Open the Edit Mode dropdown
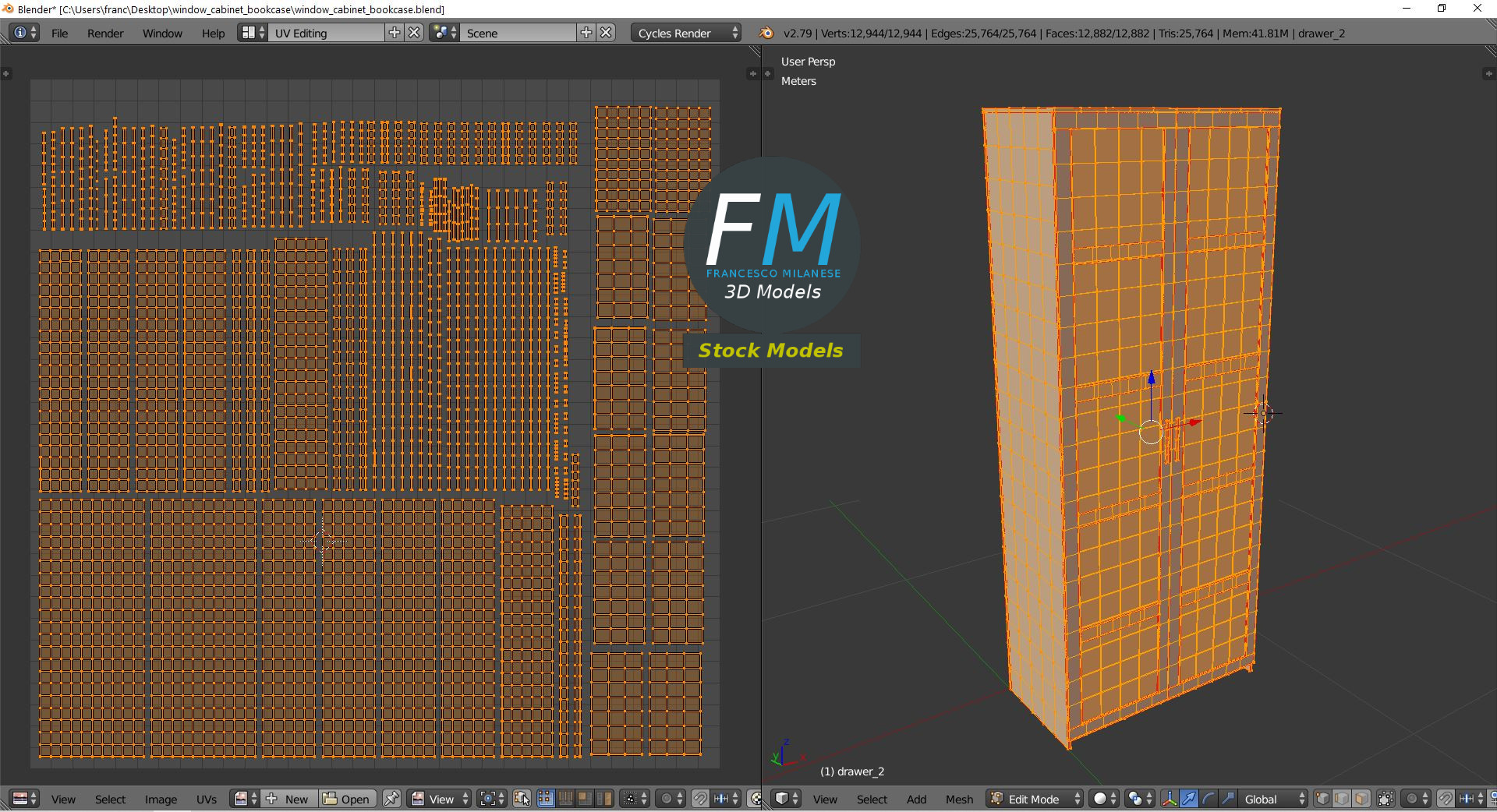1497x812 pixels. [1035, 799]
